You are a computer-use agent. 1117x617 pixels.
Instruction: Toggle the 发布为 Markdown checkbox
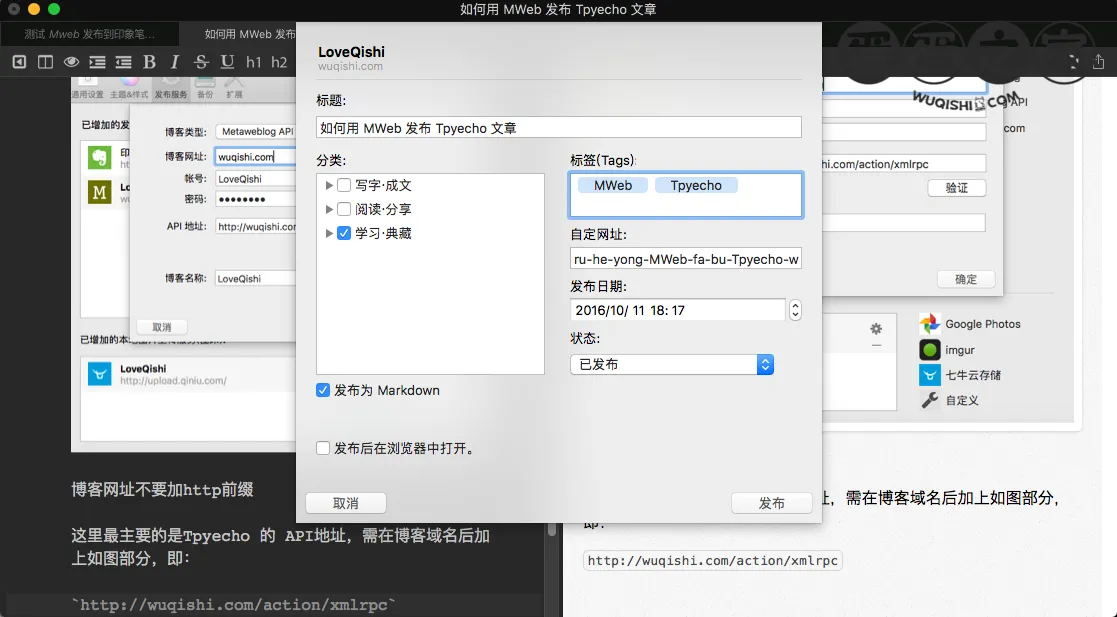323,390
